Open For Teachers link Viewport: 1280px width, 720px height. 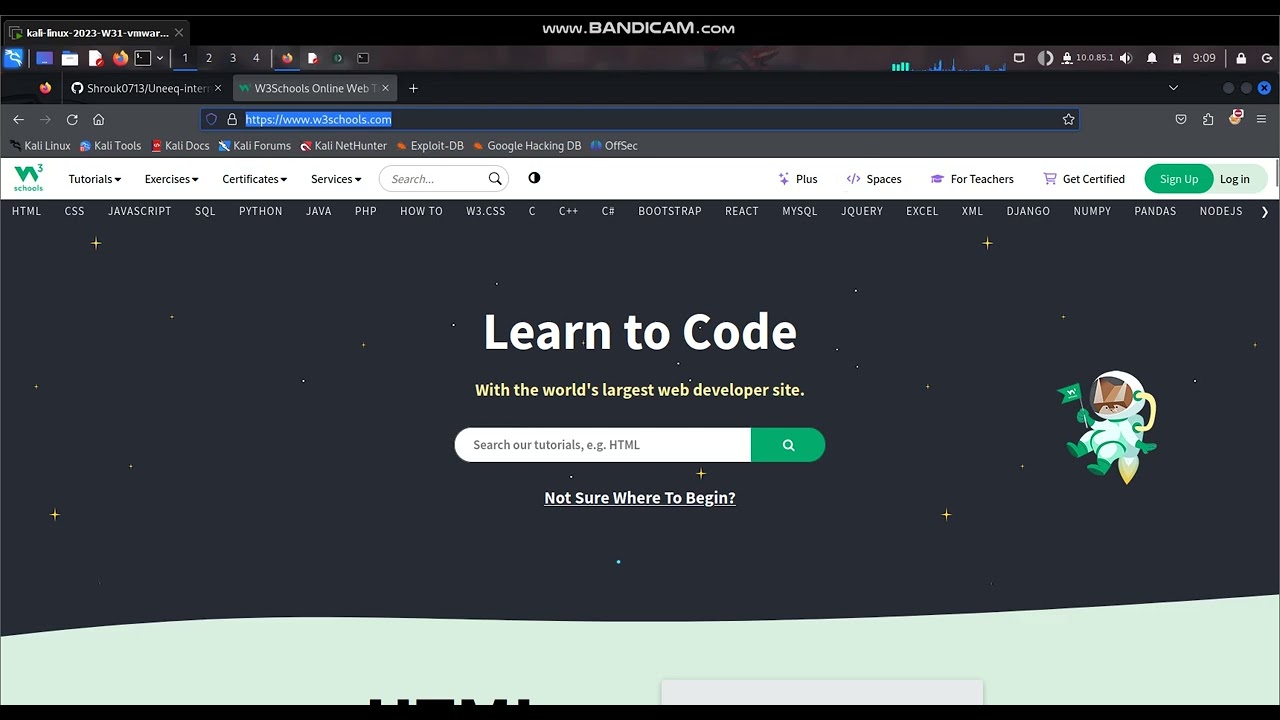[x=972, y=179]
